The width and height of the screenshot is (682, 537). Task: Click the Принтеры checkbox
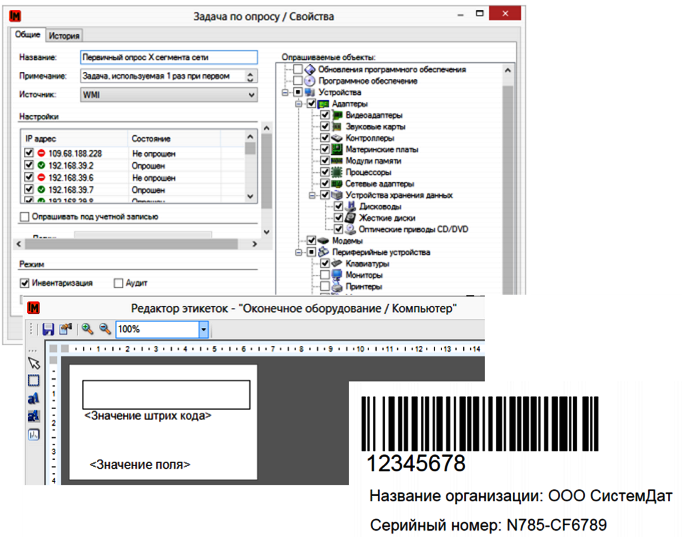pos(325,286)
